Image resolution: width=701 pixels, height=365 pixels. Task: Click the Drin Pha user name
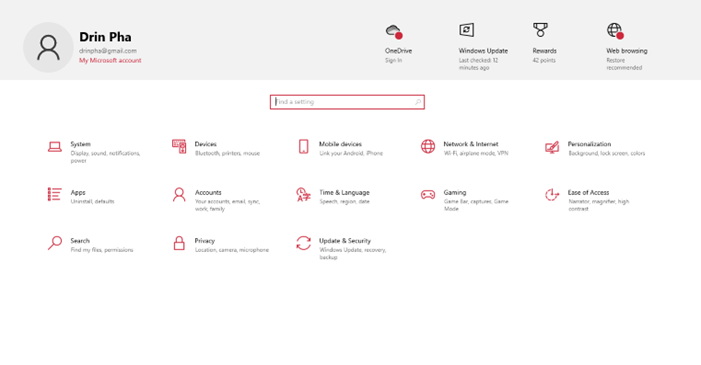pyautogui.click(x=106, y=37)
